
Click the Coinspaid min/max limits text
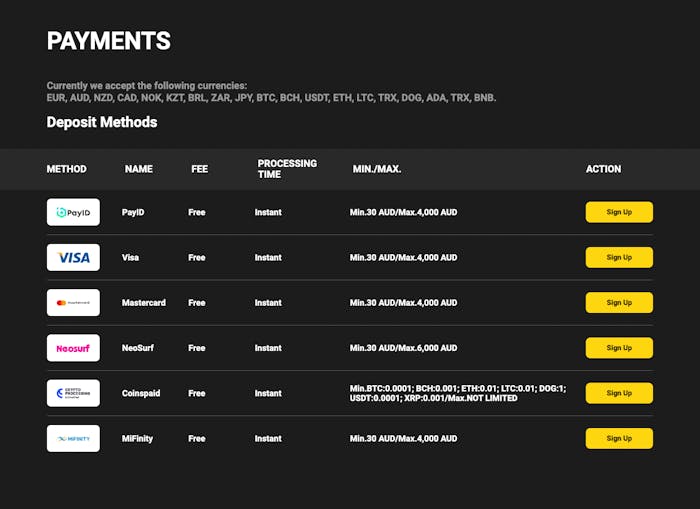pos(458,393)
